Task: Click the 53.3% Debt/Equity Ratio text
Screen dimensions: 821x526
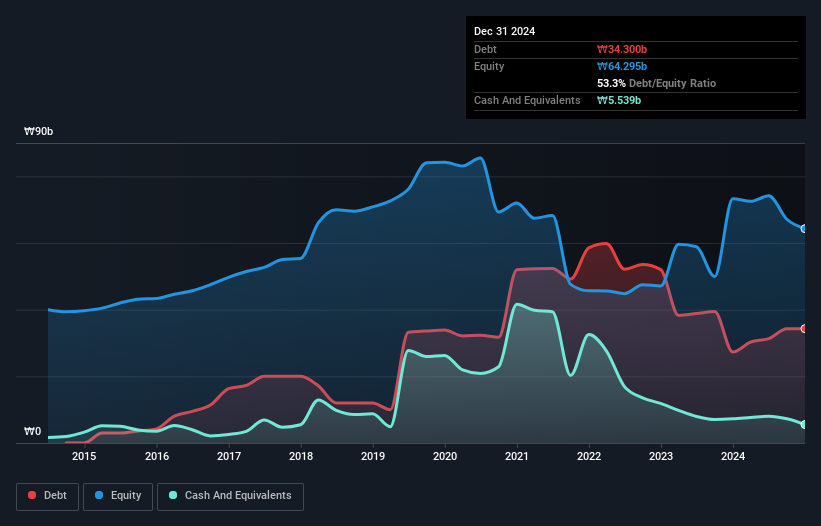Action: pos(657,83)
